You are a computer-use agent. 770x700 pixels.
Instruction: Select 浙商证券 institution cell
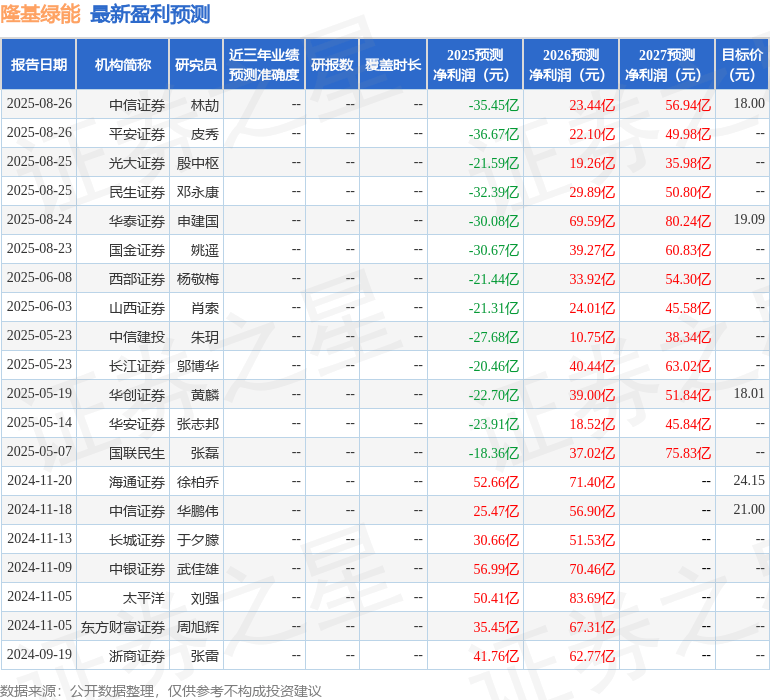pos(137,656)
